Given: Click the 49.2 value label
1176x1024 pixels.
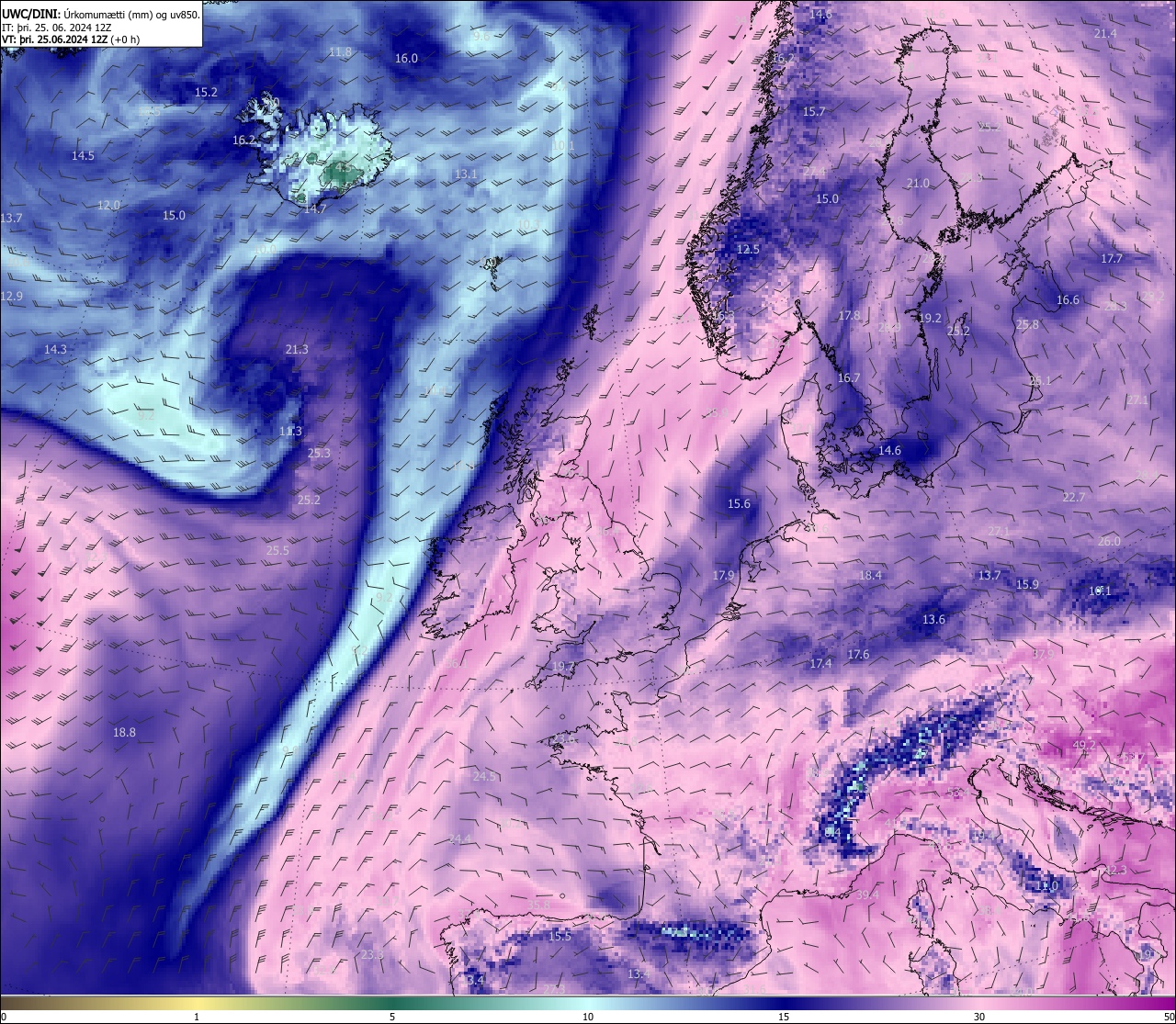Looking at the screenshot, I should (x=1084, y=744).
